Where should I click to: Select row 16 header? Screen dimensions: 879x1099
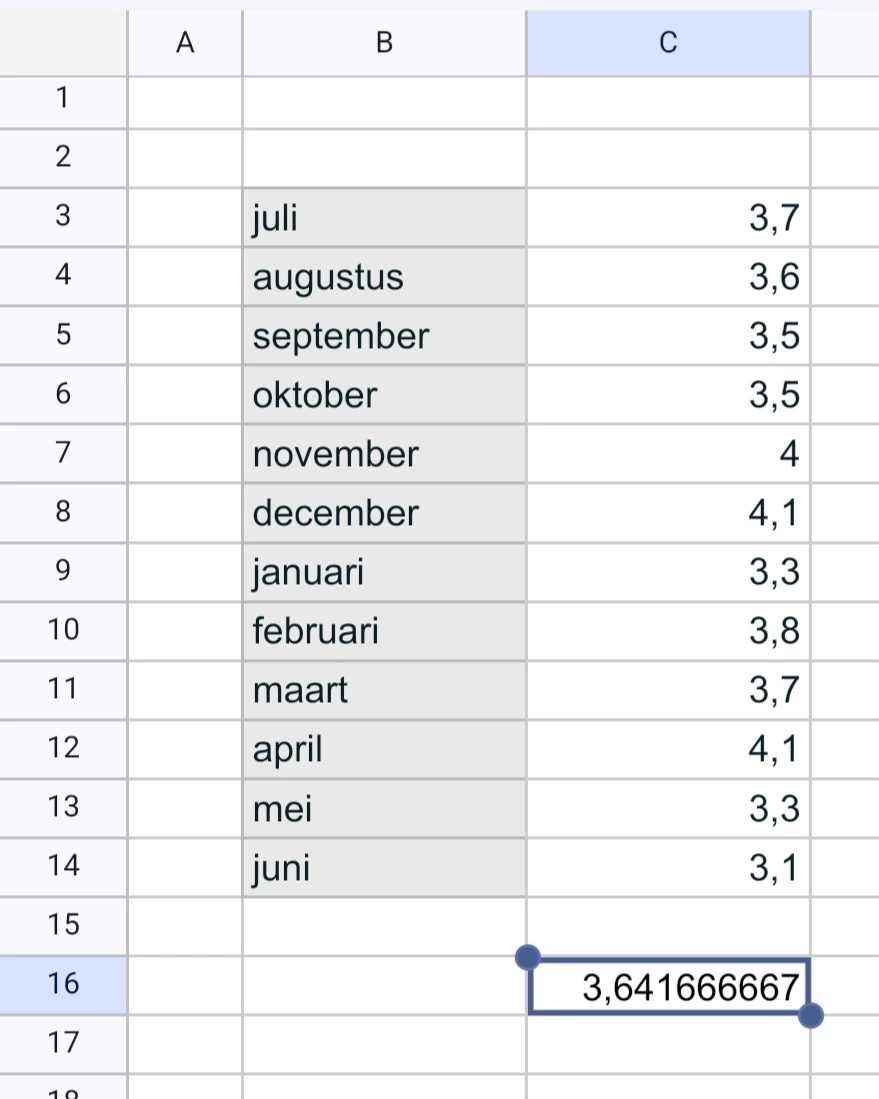coord(63,984)
